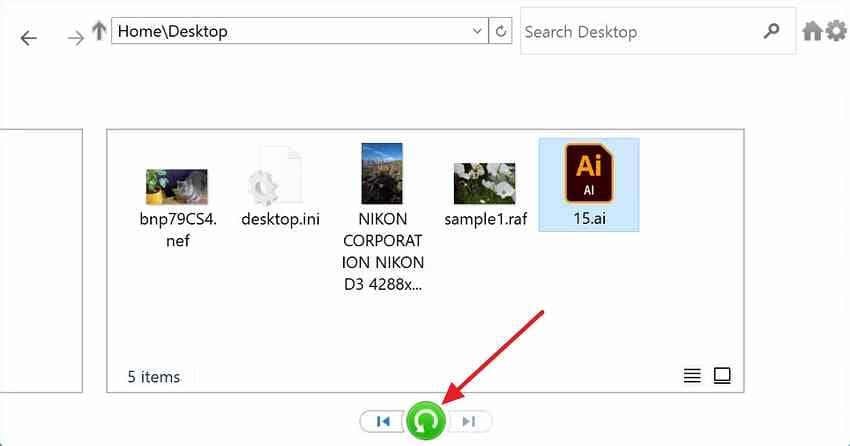Click the 15.ai file name
The width and height of the screenshot is (850, 446).
[x=589, y=218]
